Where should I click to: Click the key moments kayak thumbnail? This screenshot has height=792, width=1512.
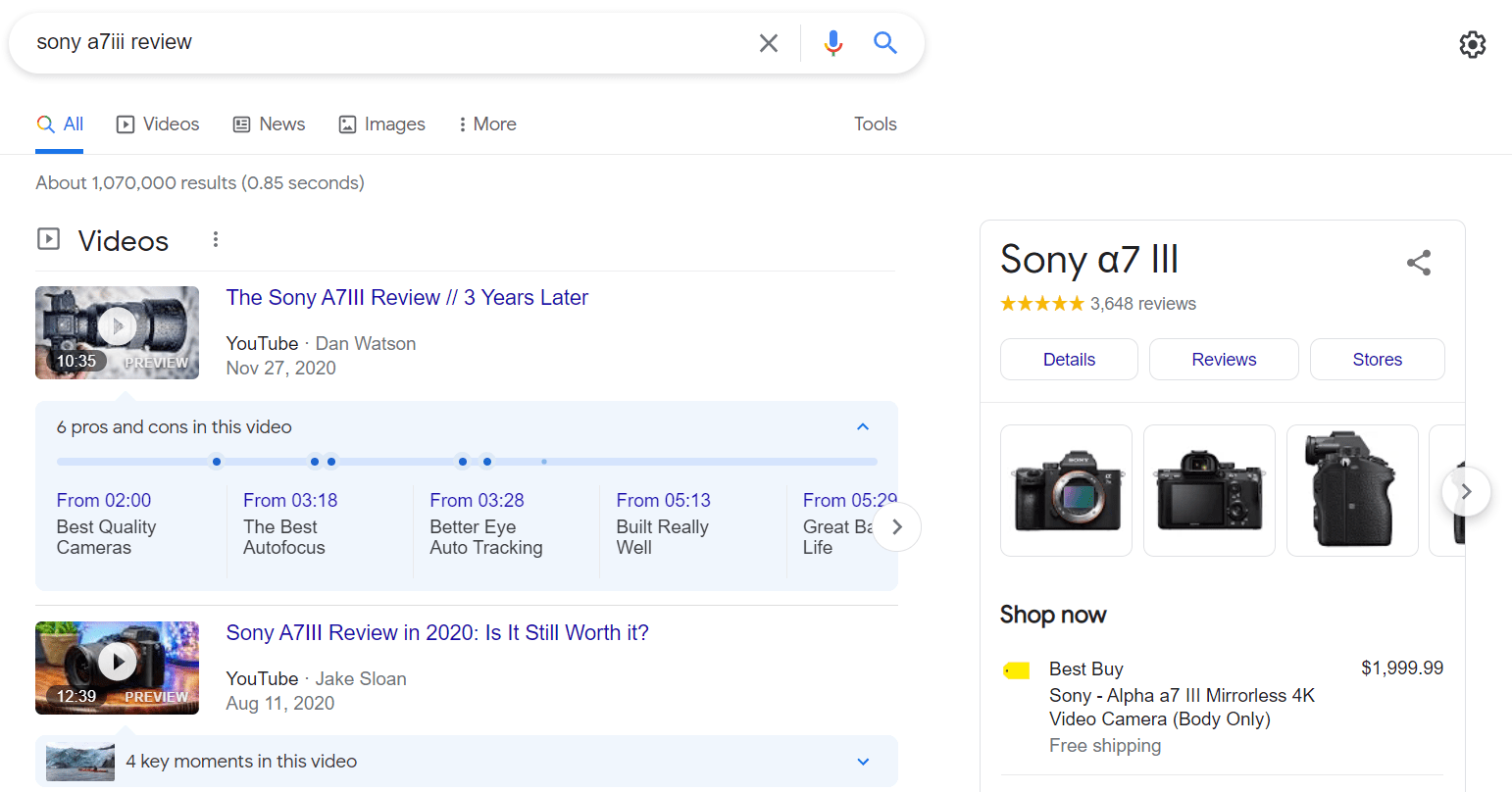pos(80,762)
